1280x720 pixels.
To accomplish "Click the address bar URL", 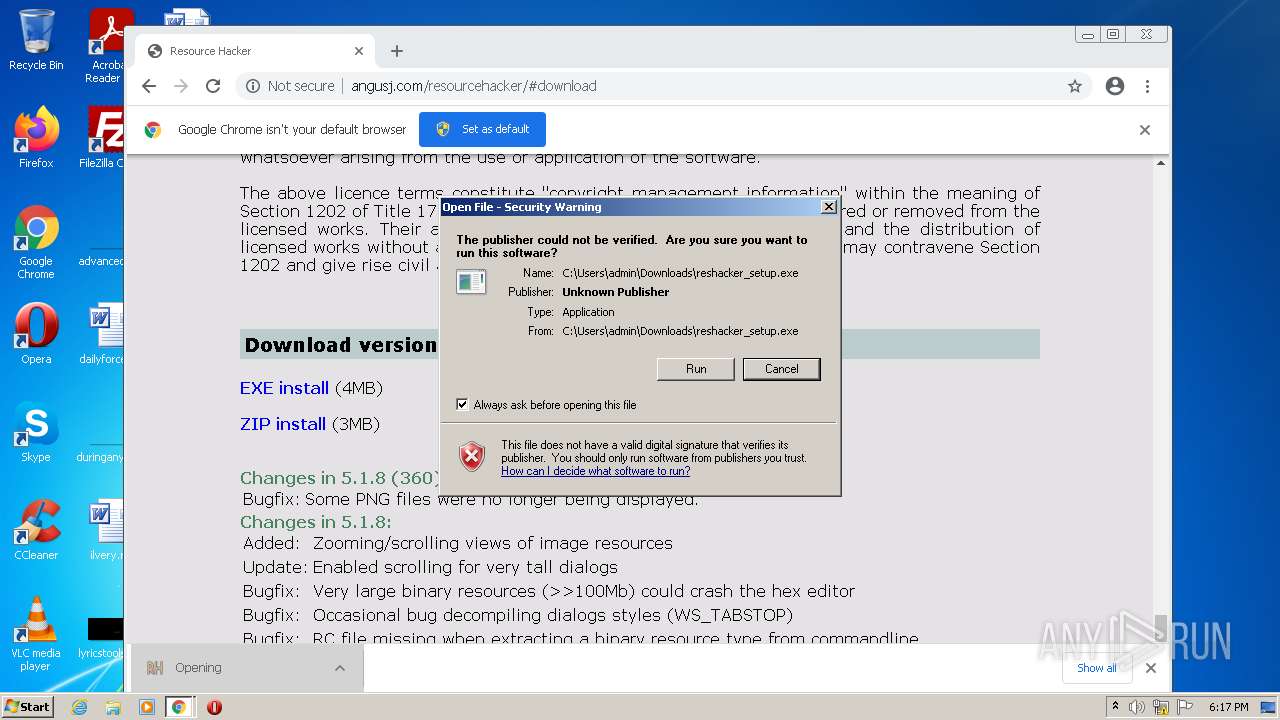I will [x=473, y=86].
